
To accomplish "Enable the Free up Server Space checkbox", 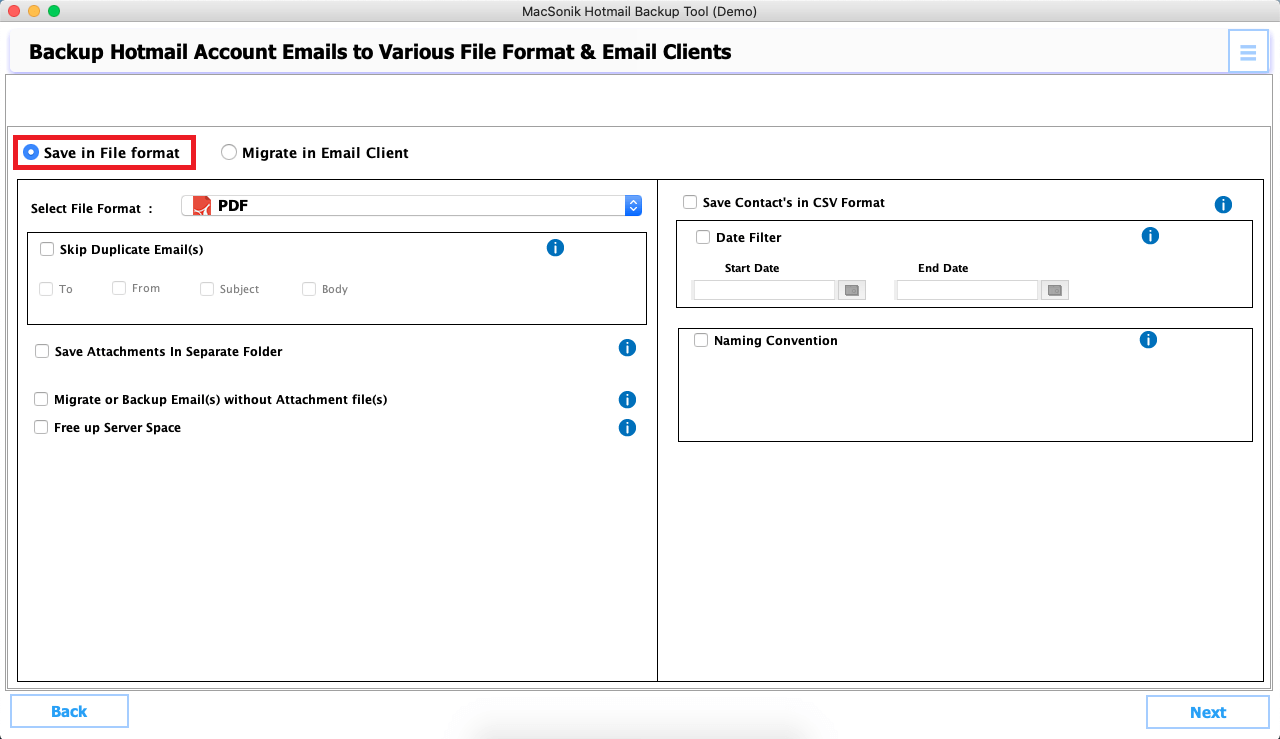I will 41,427.
